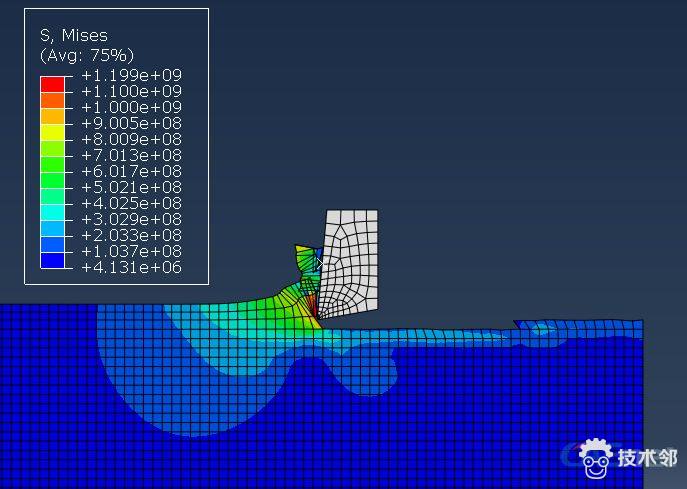Click the "S, Mises" legend title
The height and width of the screenshot is (489, 687).
[x=73, y=35]
